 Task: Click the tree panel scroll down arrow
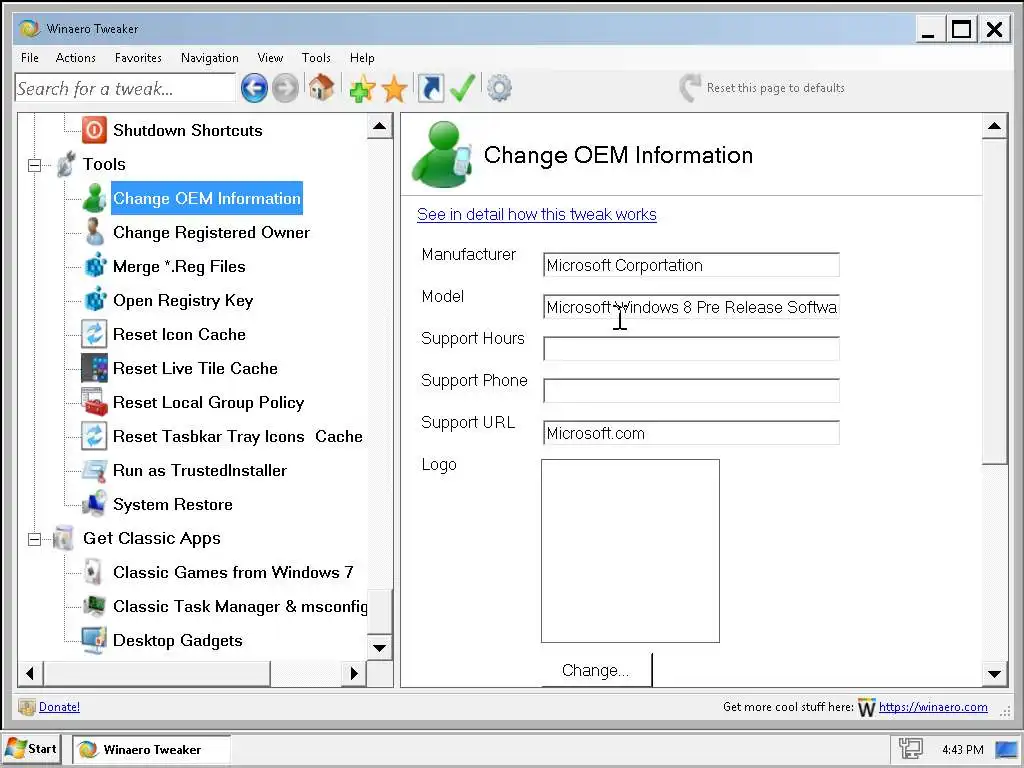click(379, 648)
